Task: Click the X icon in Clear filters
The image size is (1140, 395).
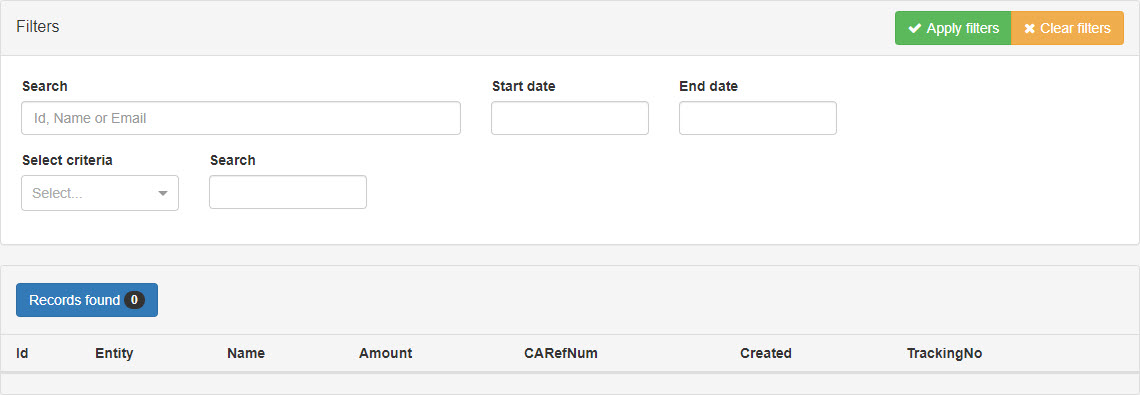Action: pyautogui.click(x=1029, y=29)
